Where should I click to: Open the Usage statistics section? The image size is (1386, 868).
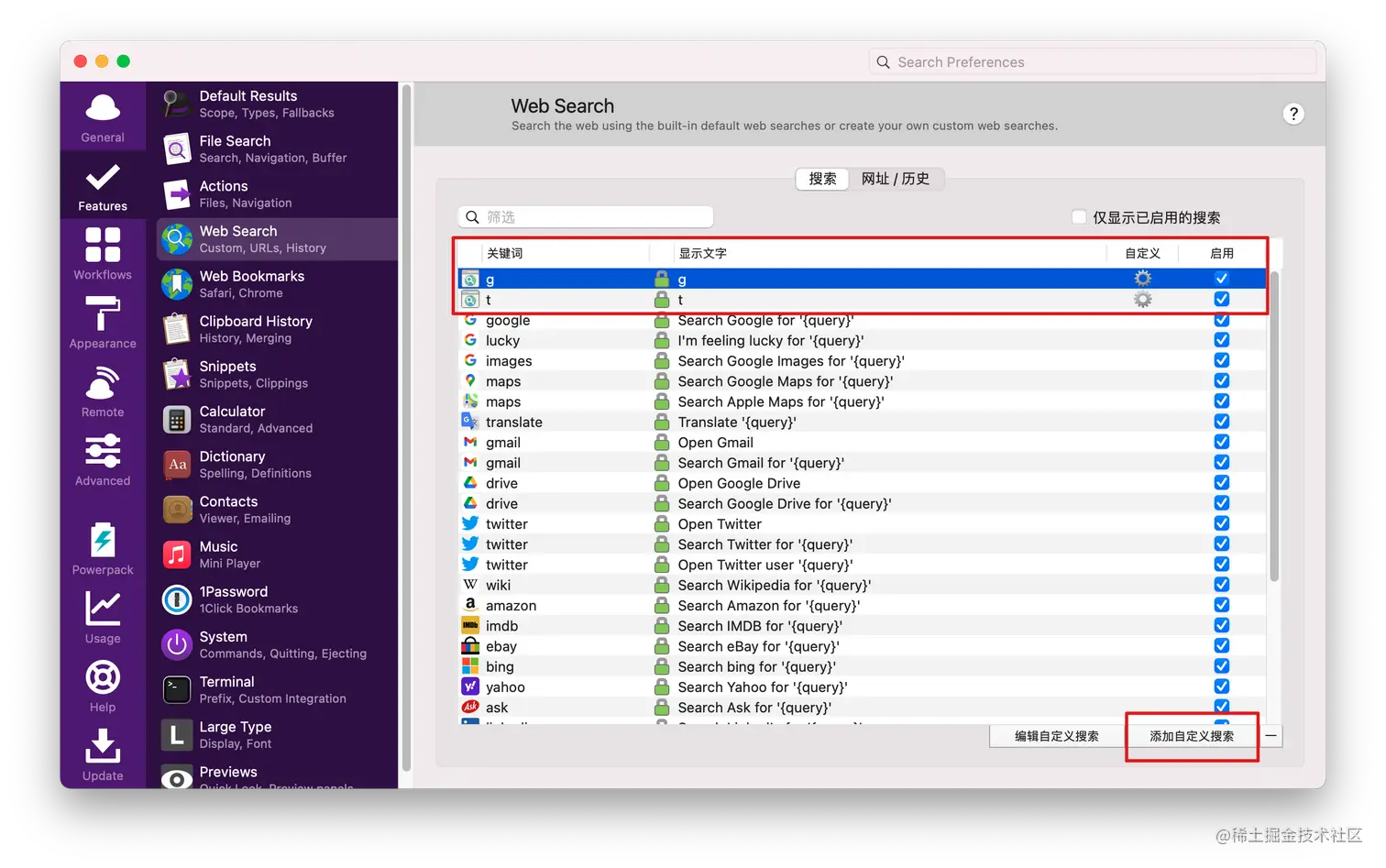click(x=103, y=618)
